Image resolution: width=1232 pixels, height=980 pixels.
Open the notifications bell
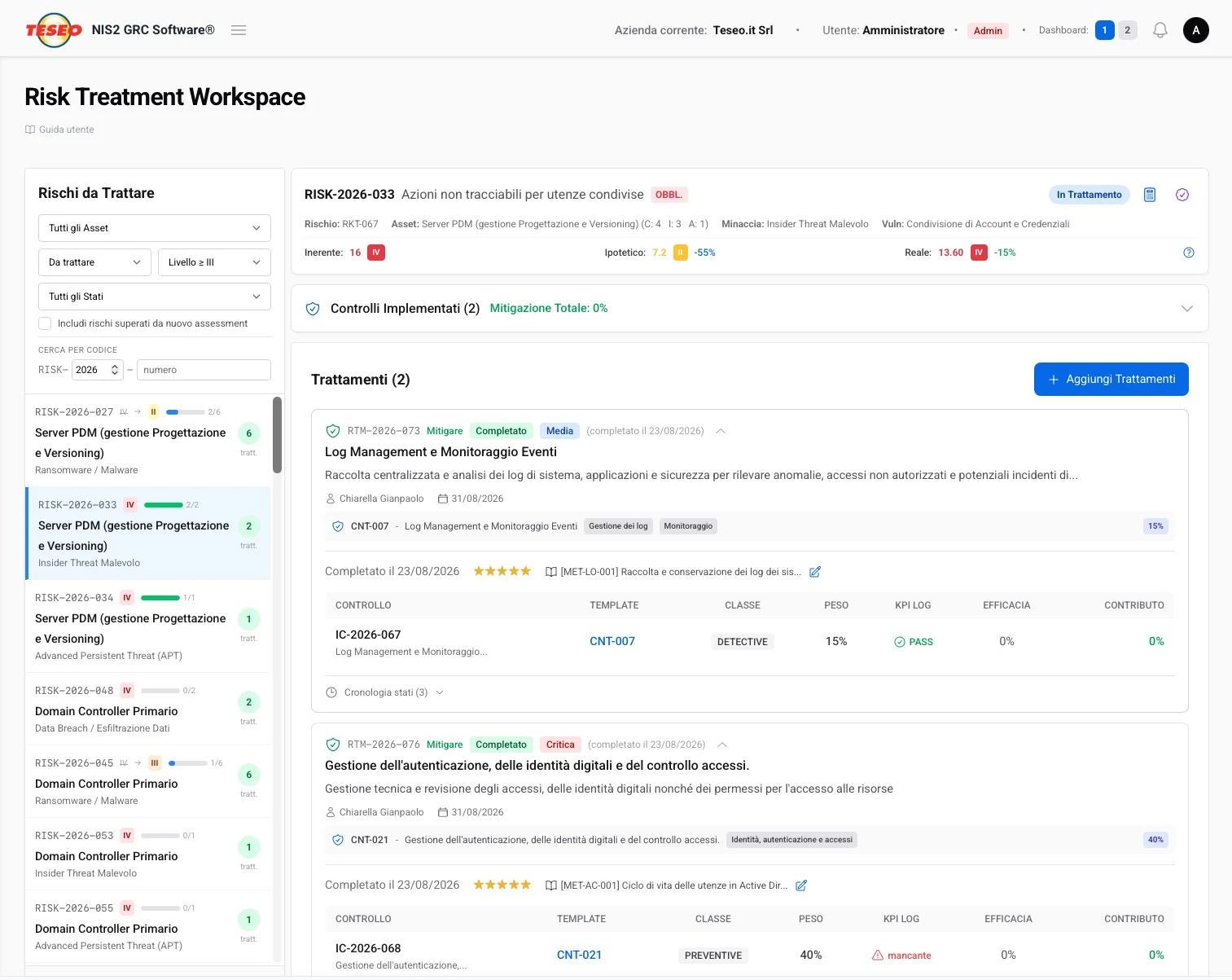1160,30
